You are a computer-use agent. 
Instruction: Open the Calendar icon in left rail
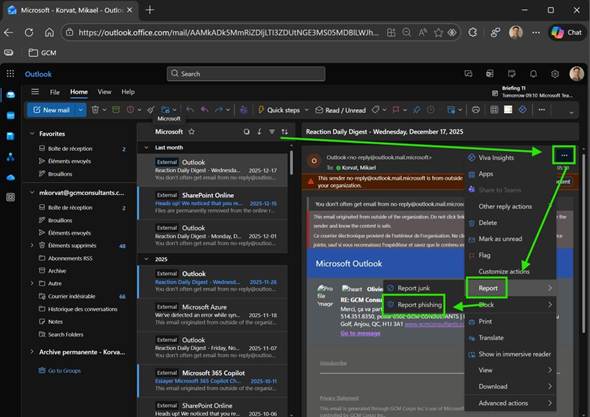11,116
